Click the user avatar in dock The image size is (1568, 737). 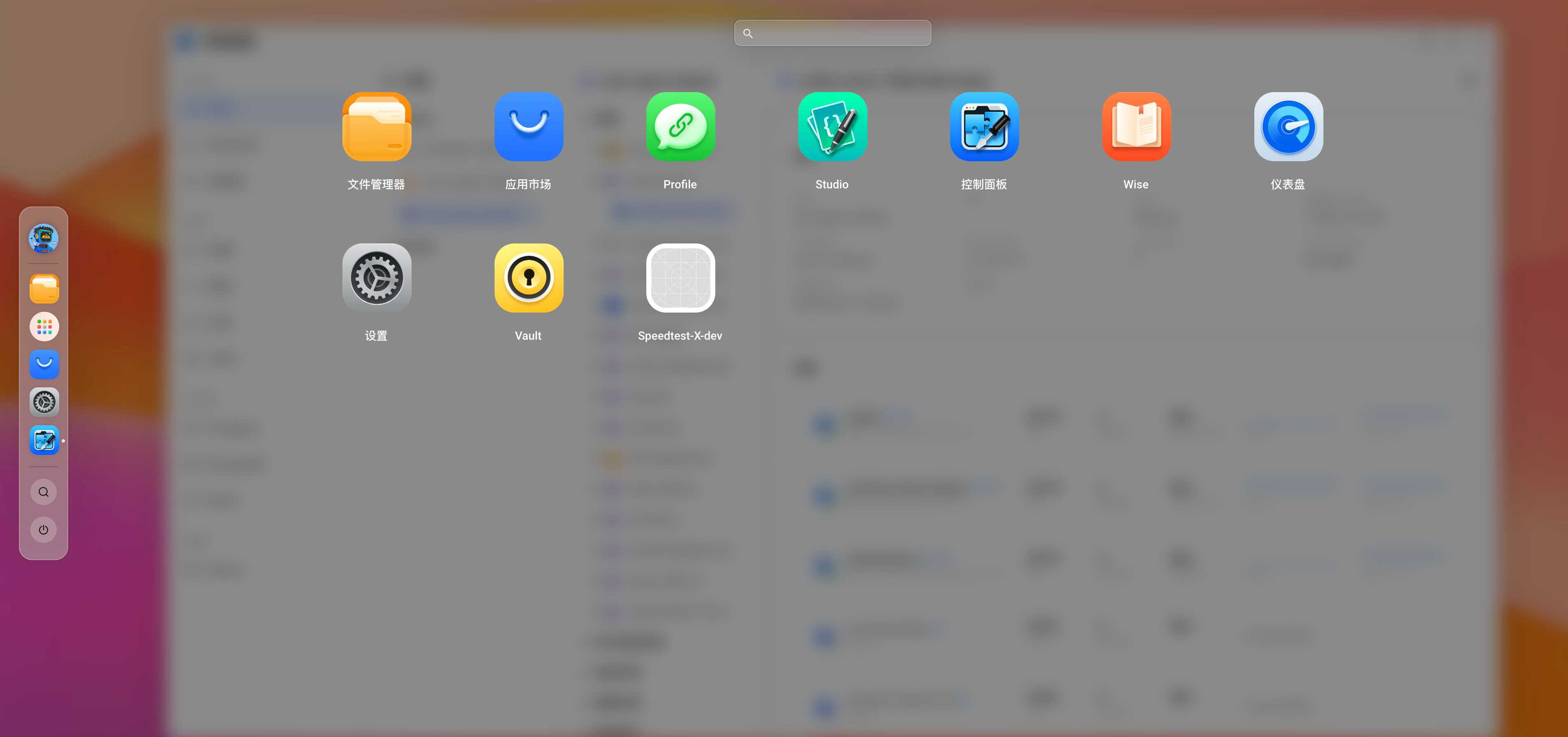44,238
